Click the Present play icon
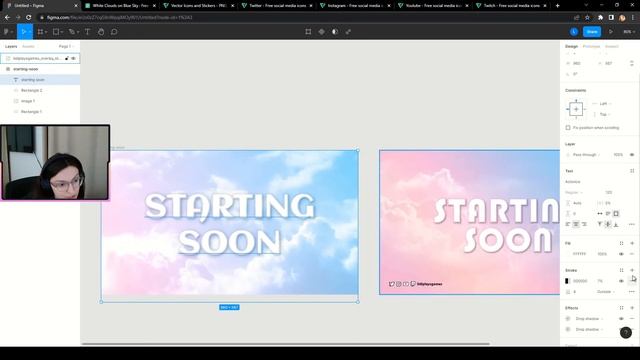Image resolution: width=640 pixels, height=360 pixels. pyautogui.click(x=611, y=32)
